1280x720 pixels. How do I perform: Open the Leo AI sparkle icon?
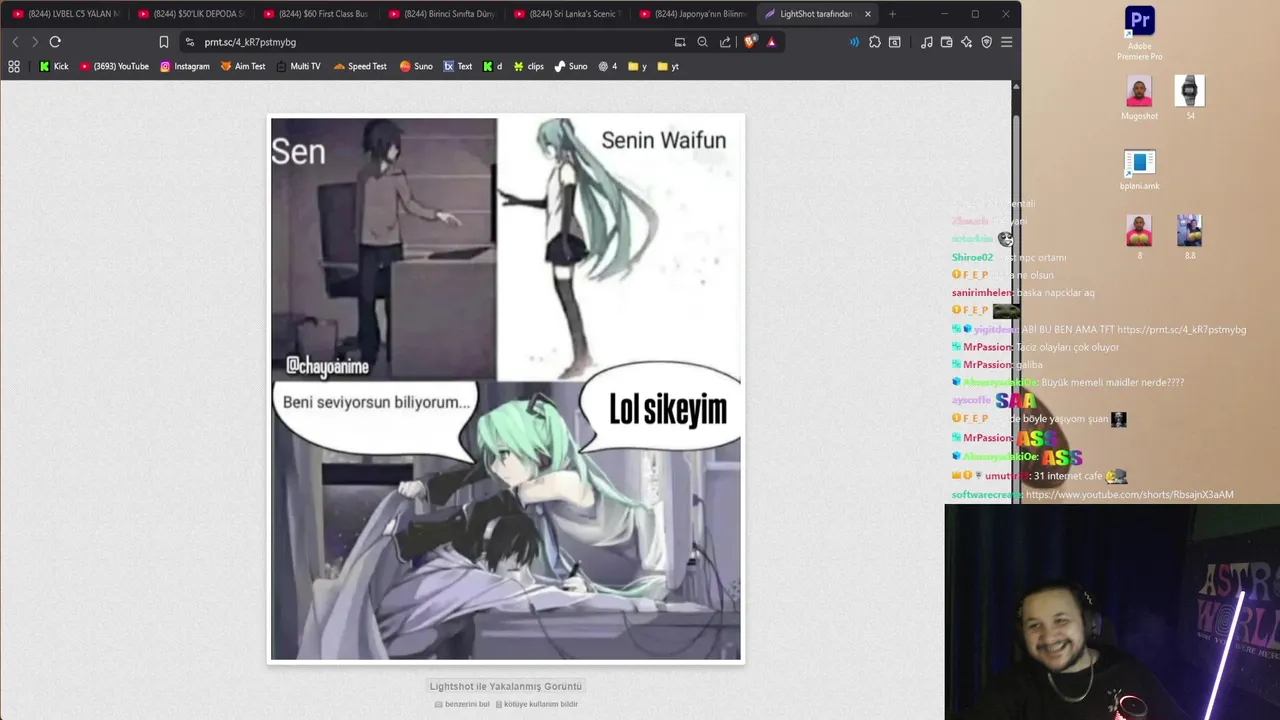point(966,42)
